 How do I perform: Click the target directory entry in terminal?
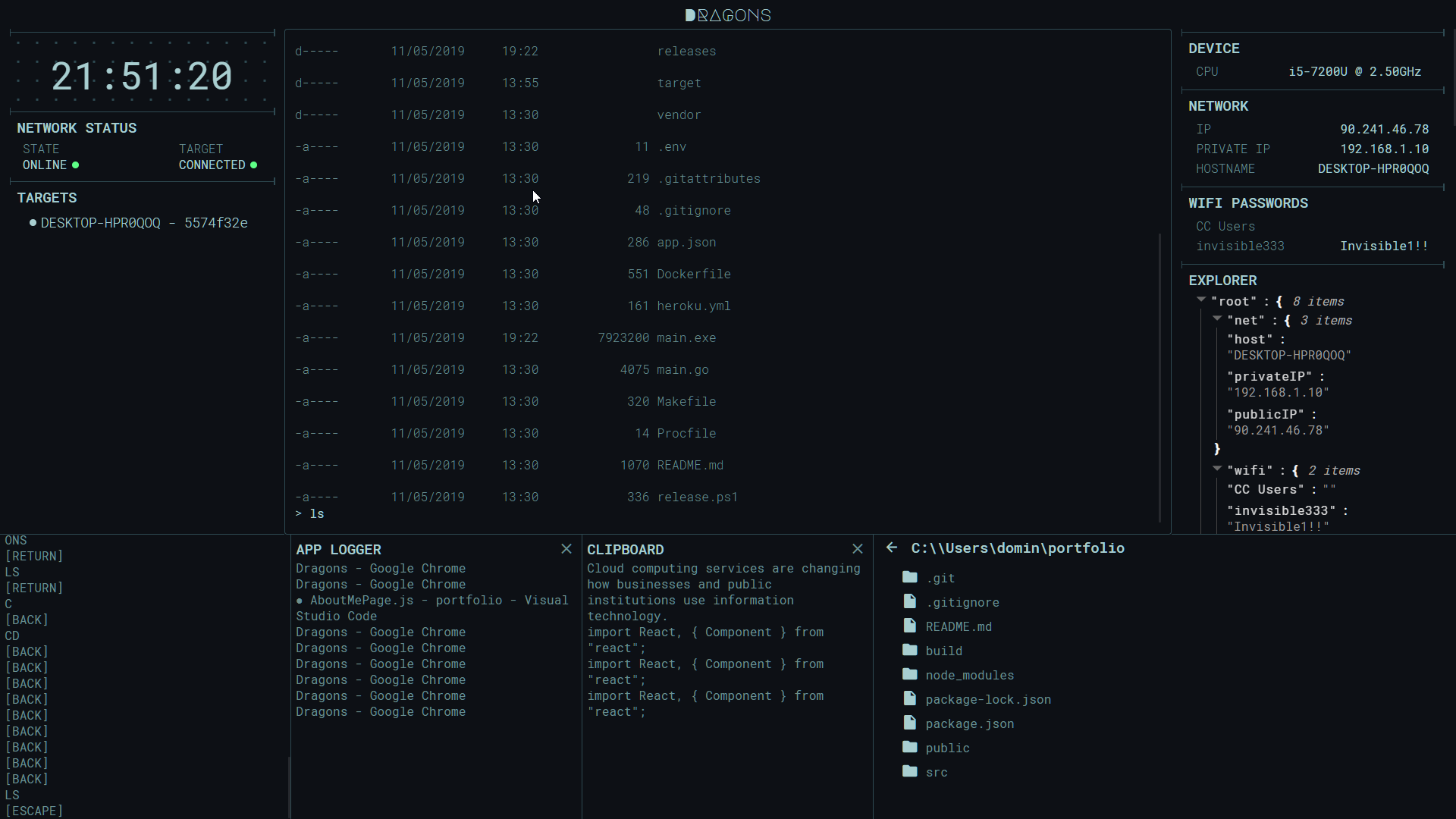tap(679, 83)
